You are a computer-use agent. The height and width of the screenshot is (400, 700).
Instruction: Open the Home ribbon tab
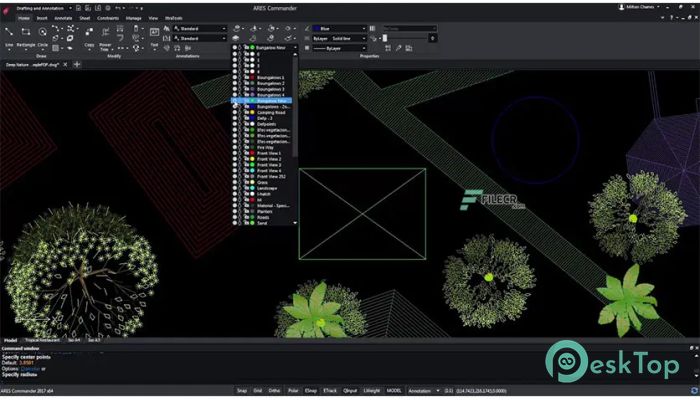click(x=24, y=18)
